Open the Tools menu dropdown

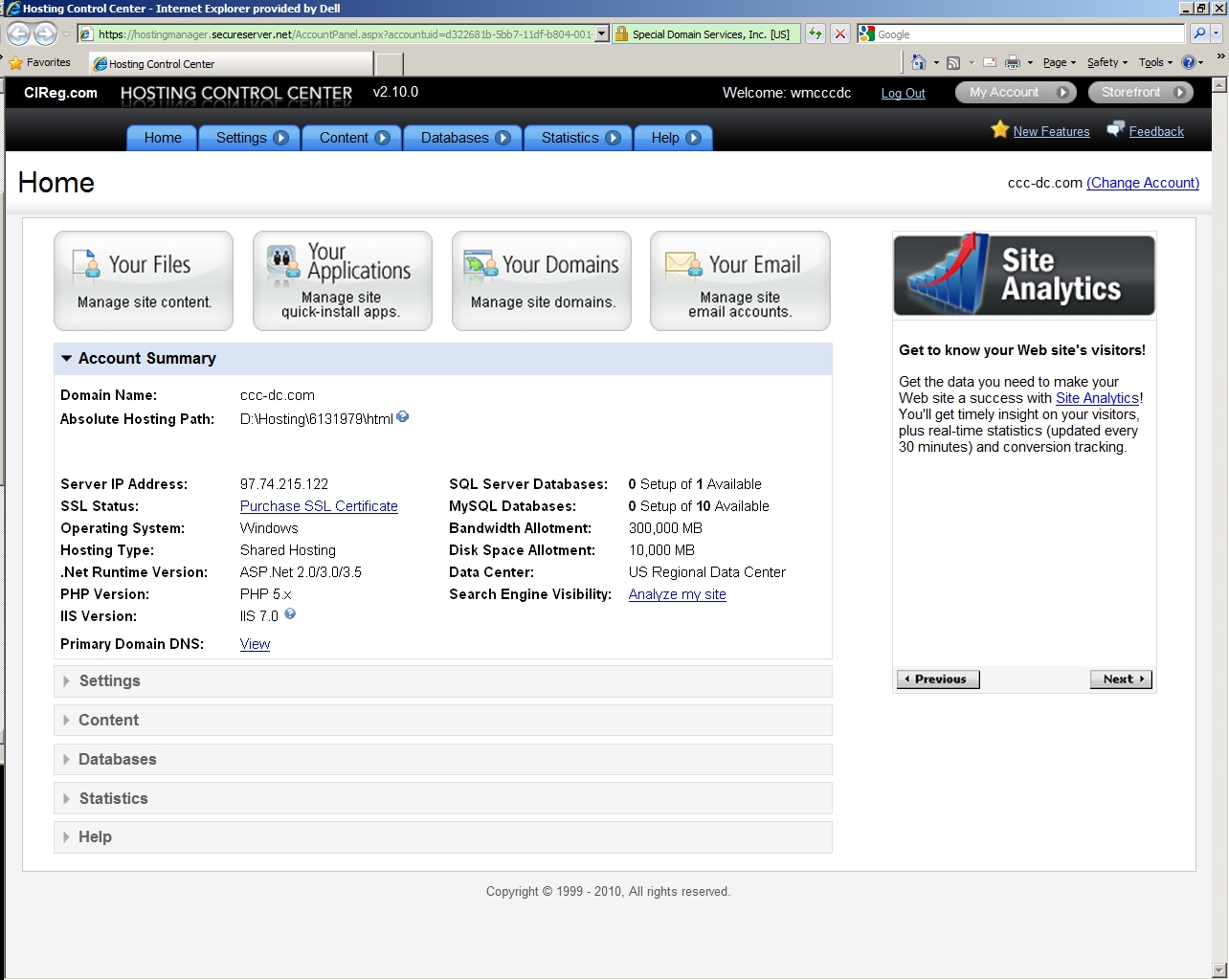pos(1155,62)
